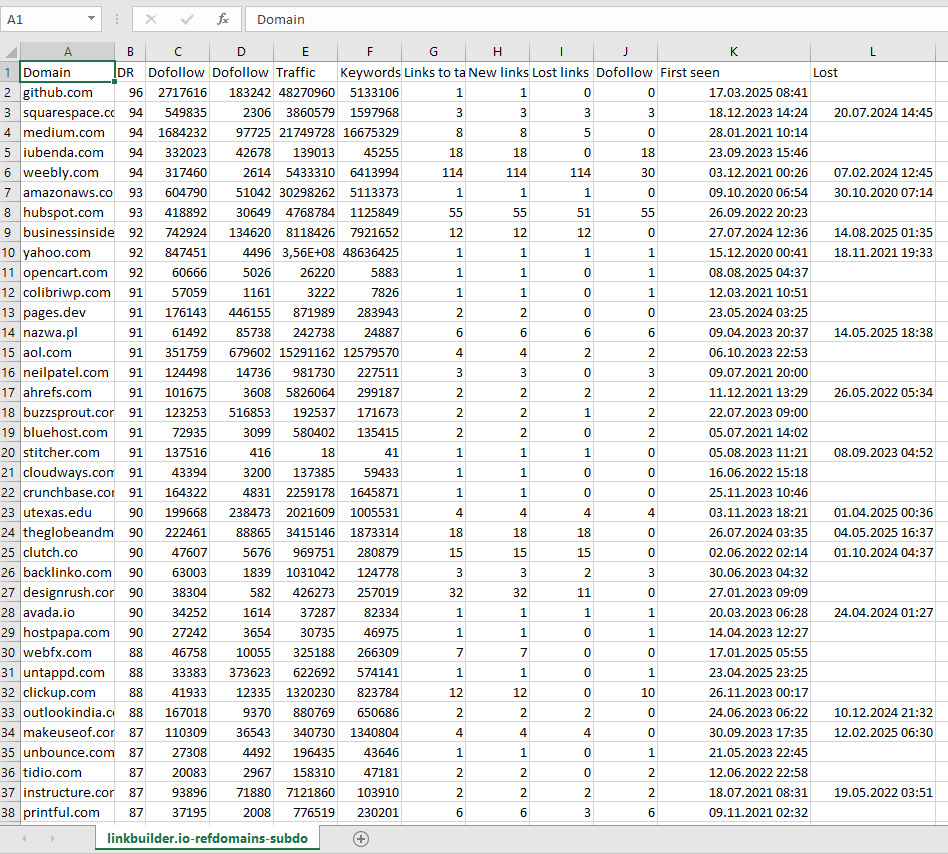
Task: Select the linkbuilder.io-refdomains-subdo sheet tab
Action: [x=207, y=838]
